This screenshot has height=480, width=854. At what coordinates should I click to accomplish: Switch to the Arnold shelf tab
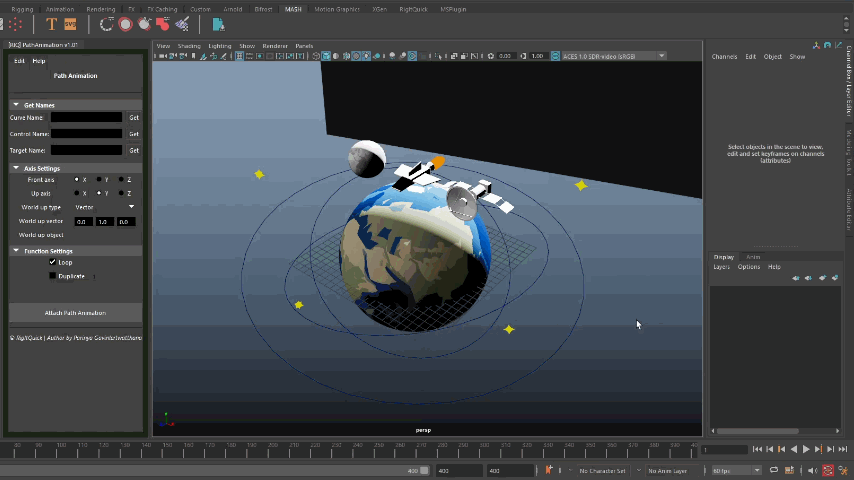[x=233, y=9]
